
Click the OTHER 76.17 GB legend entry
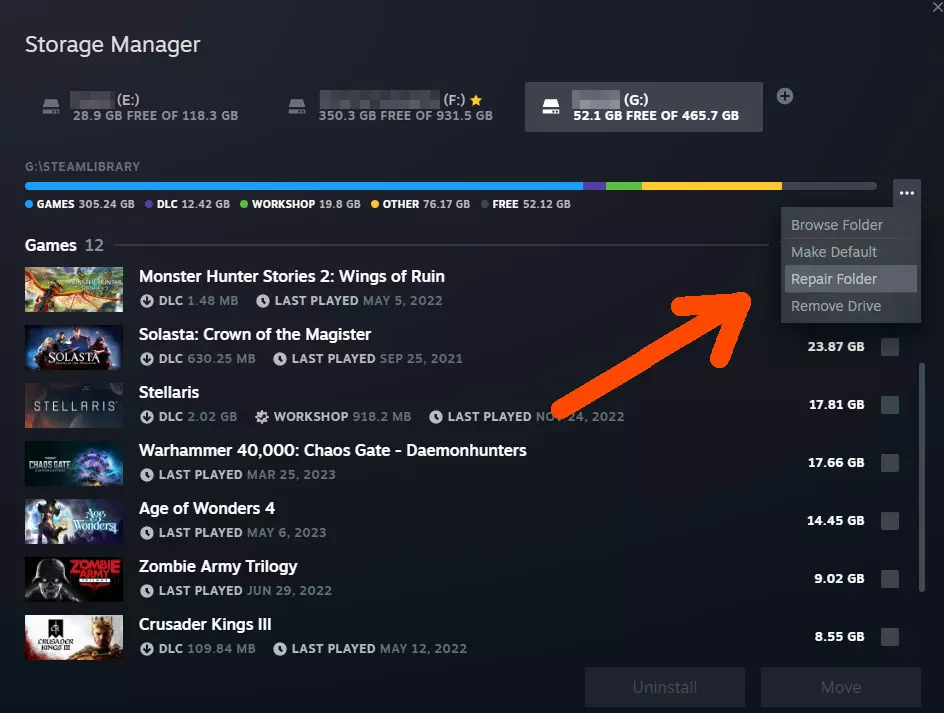tap(421, 204)
